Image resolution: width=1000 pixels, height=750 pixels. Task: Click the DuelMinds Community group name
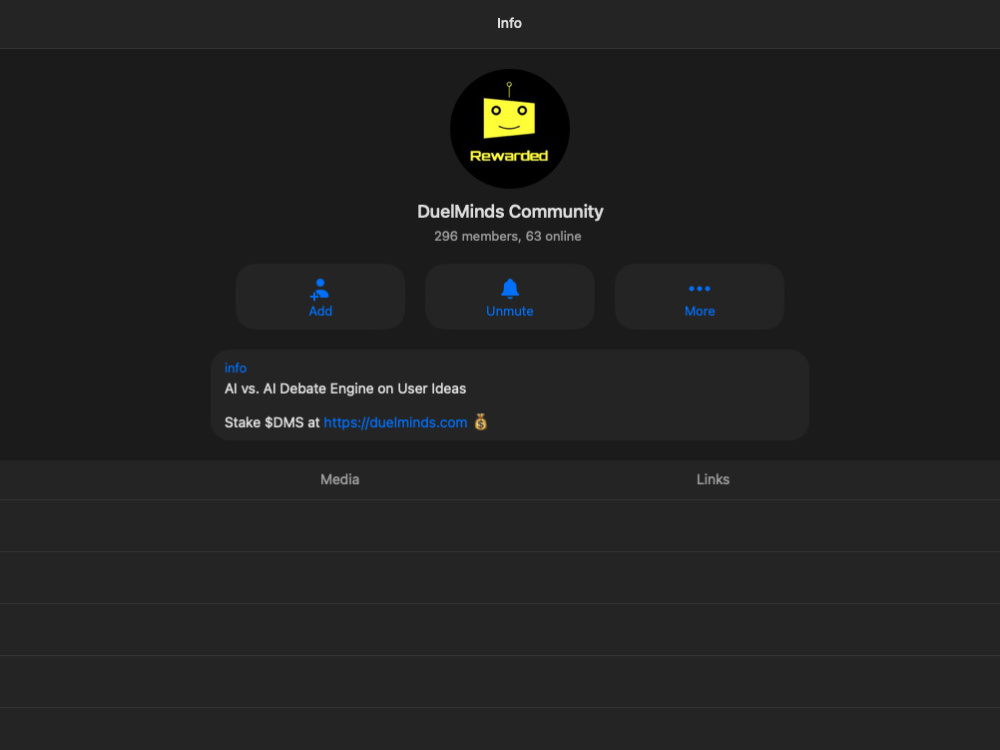pos(510,212)
